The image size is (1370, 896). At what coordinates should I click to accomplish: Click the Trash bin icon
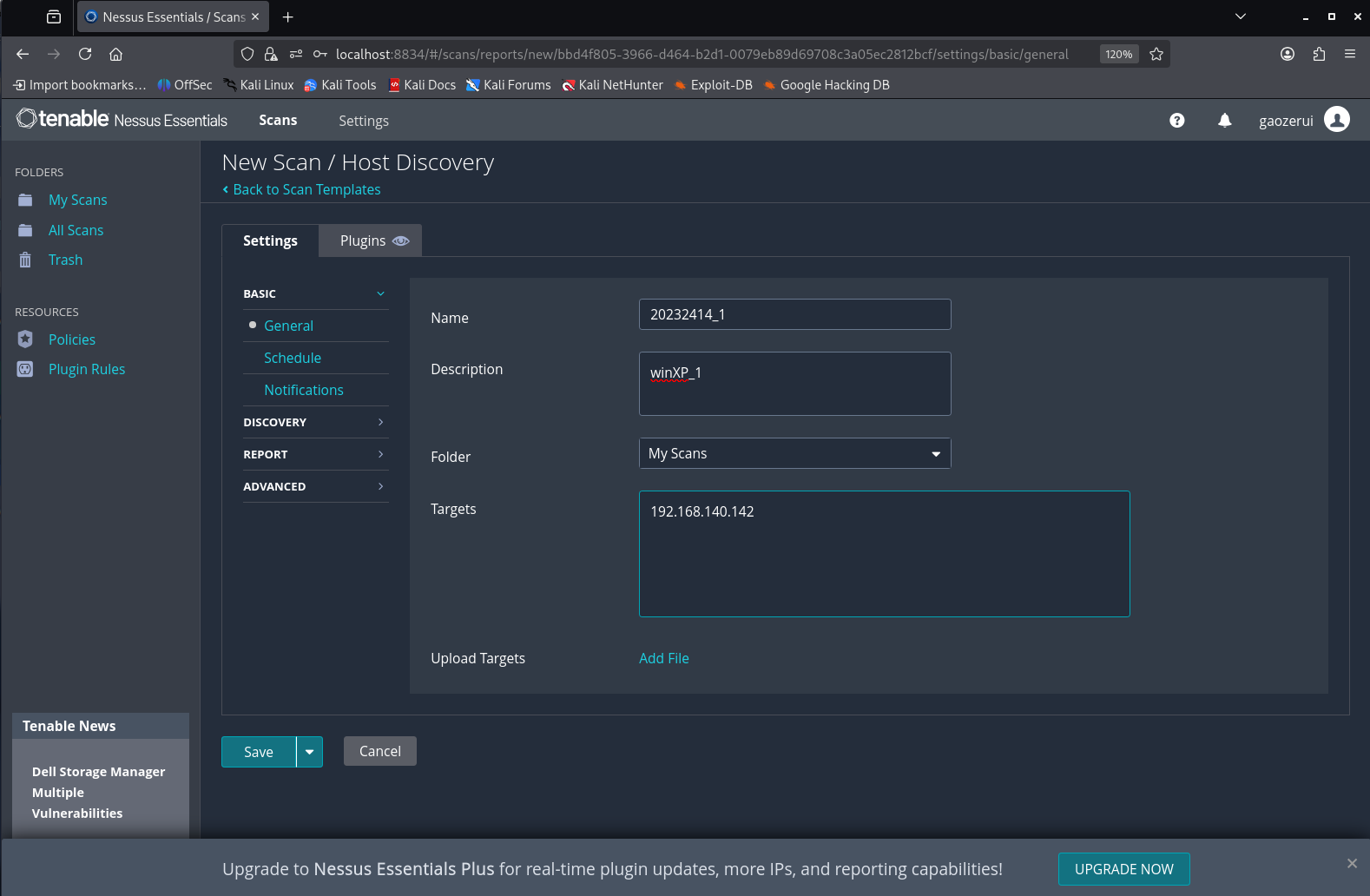click(25, 260)
